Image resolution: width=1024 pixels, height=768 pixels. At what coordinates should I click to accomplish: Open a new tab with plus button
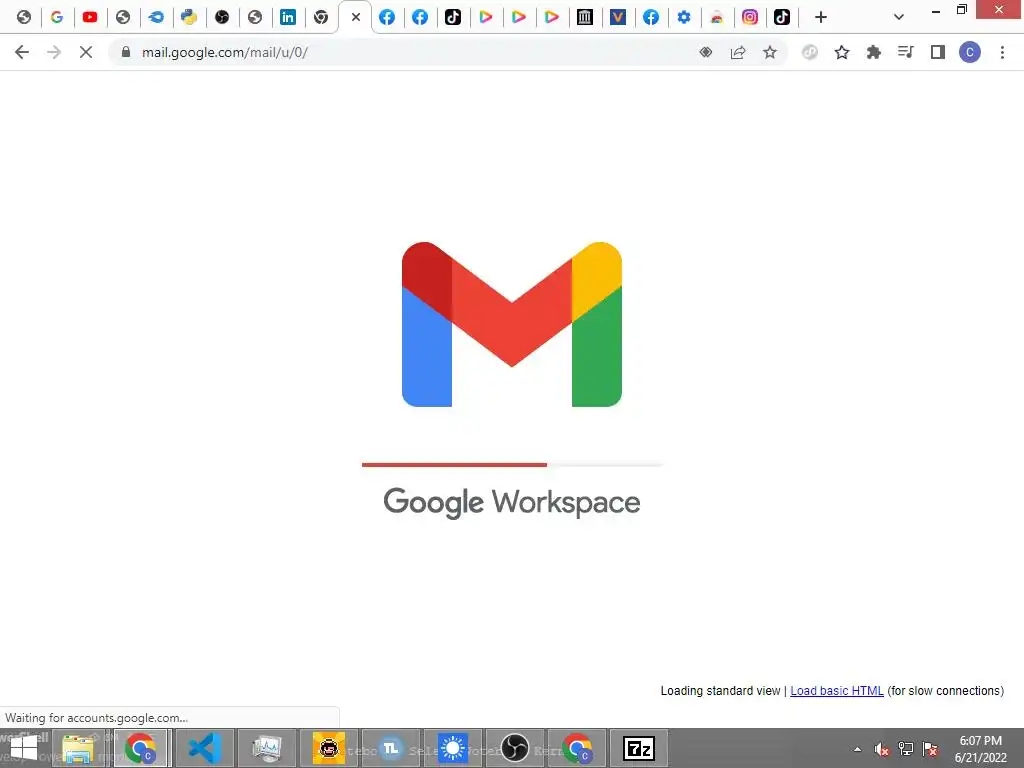[x=821, y=17]
